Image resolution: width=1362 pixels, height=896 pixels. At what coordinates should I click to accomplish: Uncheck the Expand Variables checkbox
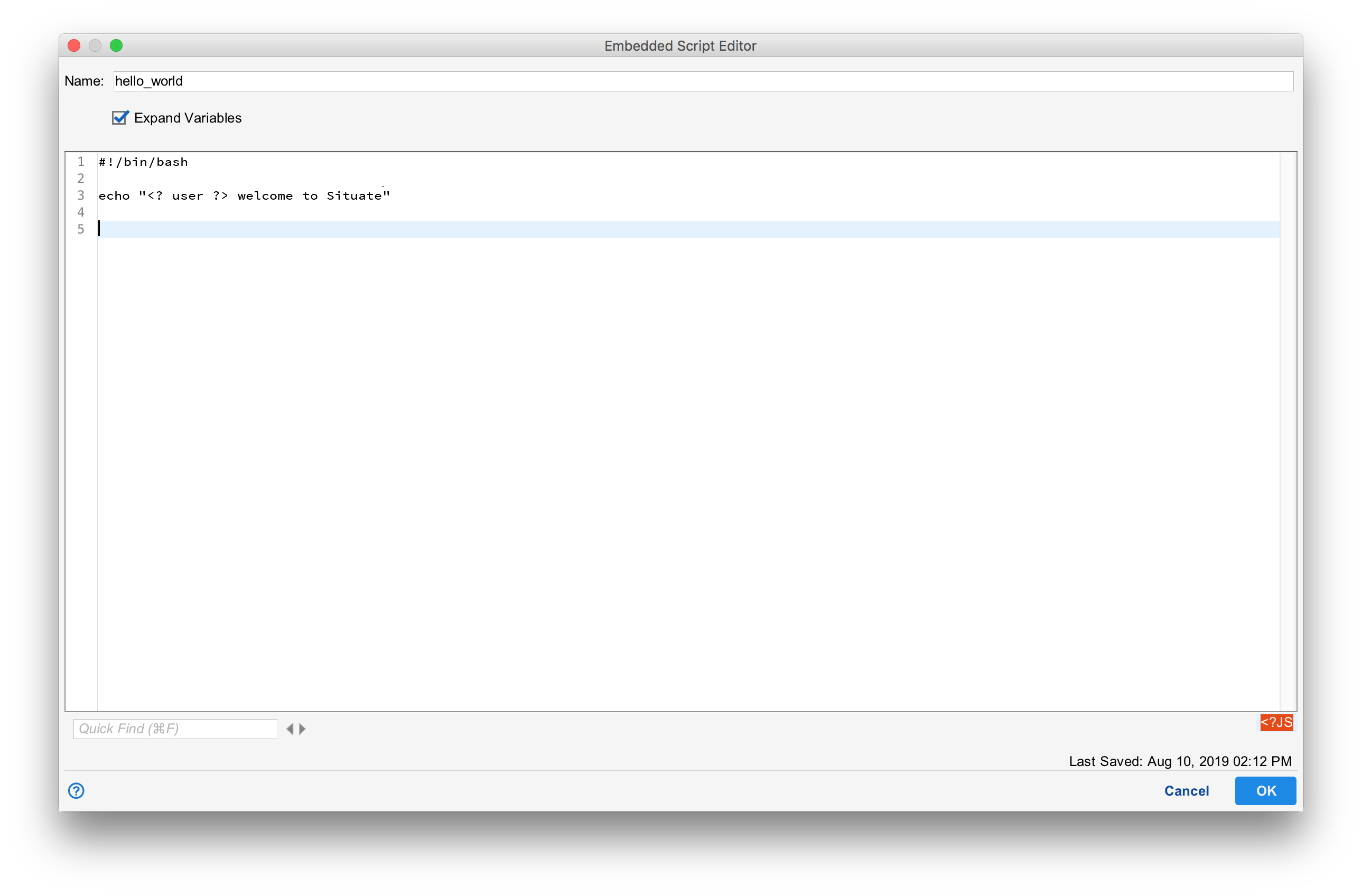click(119, 118)
